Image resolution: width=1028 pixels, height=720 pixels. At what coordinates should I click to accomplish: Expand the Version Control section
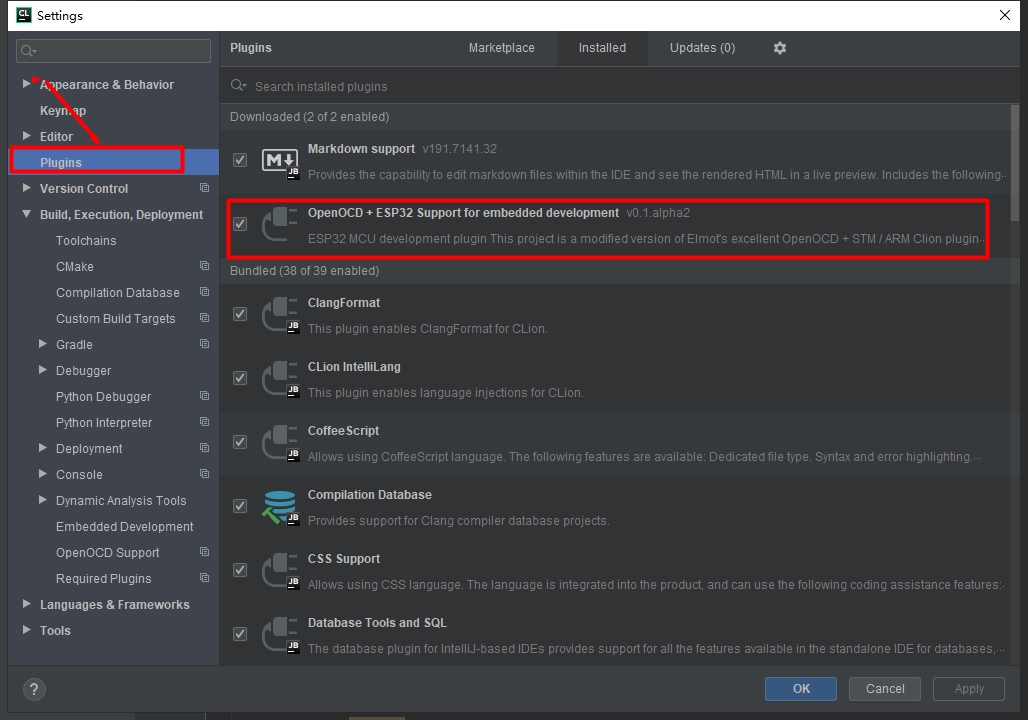(27, 188)
